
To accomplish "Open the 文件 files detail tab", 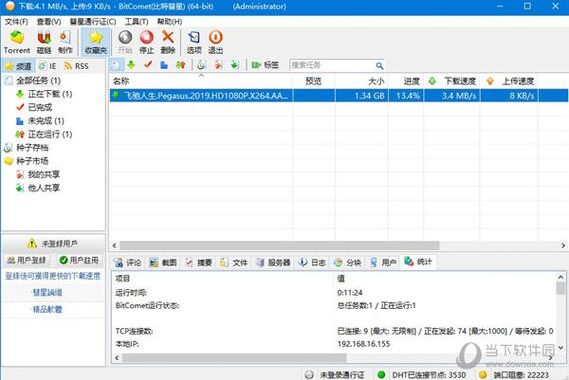I will click(234, 262).
